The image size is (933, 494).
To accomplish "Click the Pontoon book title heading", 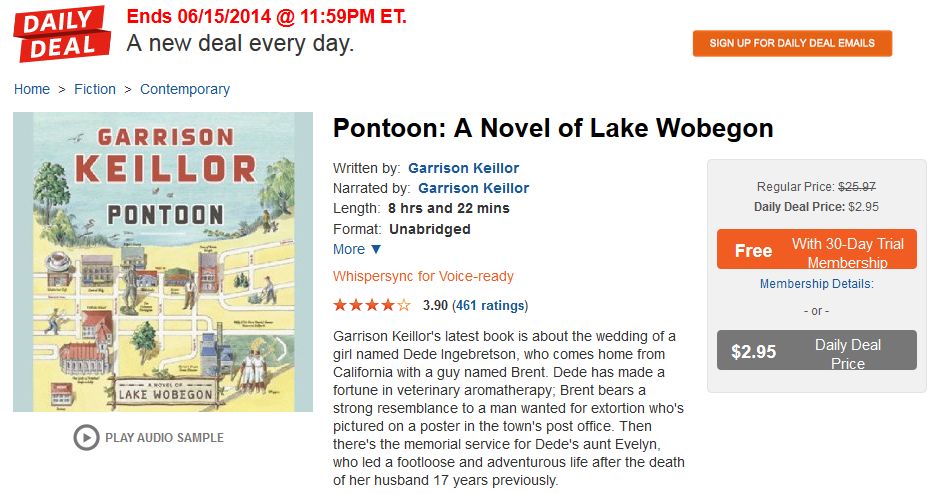I will pos(553,128).
